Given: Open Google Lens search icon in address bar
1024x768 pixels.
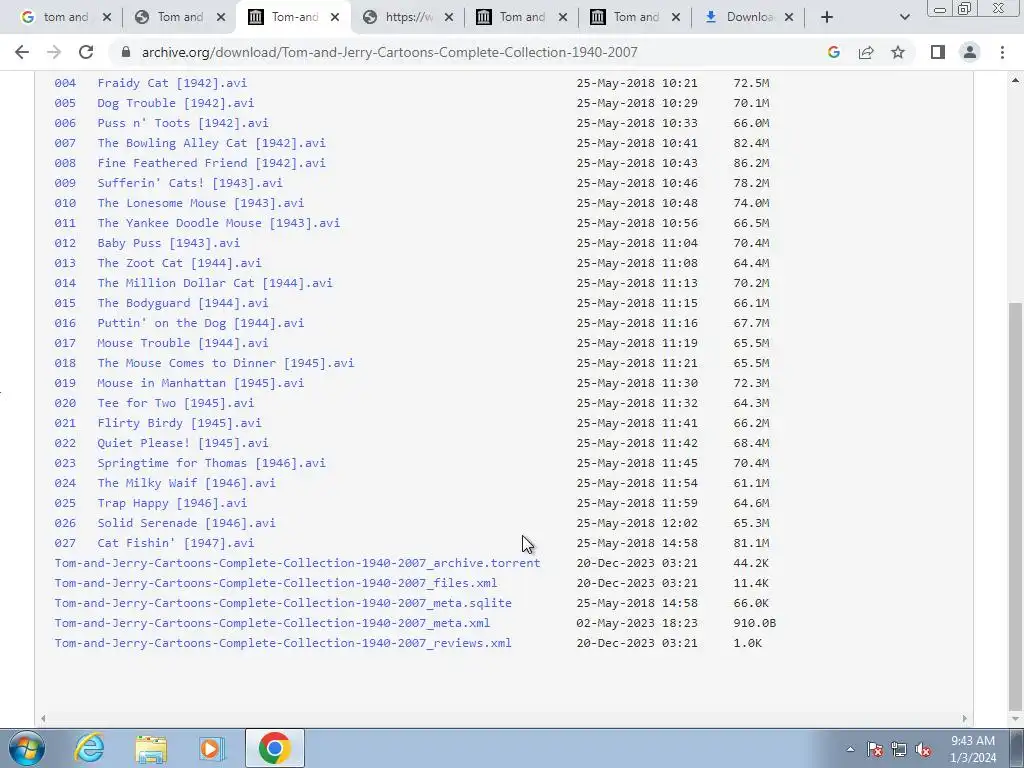Looking at the screenshot, I should 833,52.
